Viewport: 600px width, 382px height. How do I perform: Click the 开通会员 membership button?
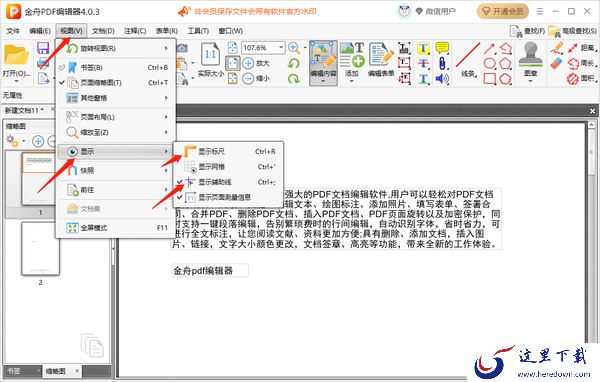(503, 11)
